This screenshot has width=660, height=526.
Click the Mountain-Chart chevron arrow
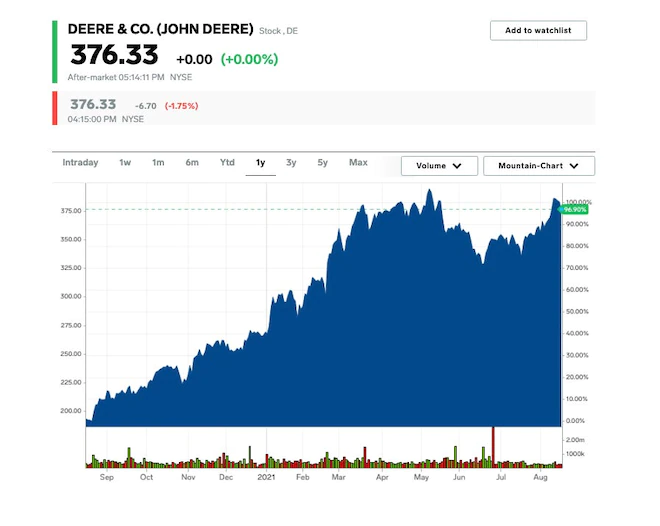point(574,166)
